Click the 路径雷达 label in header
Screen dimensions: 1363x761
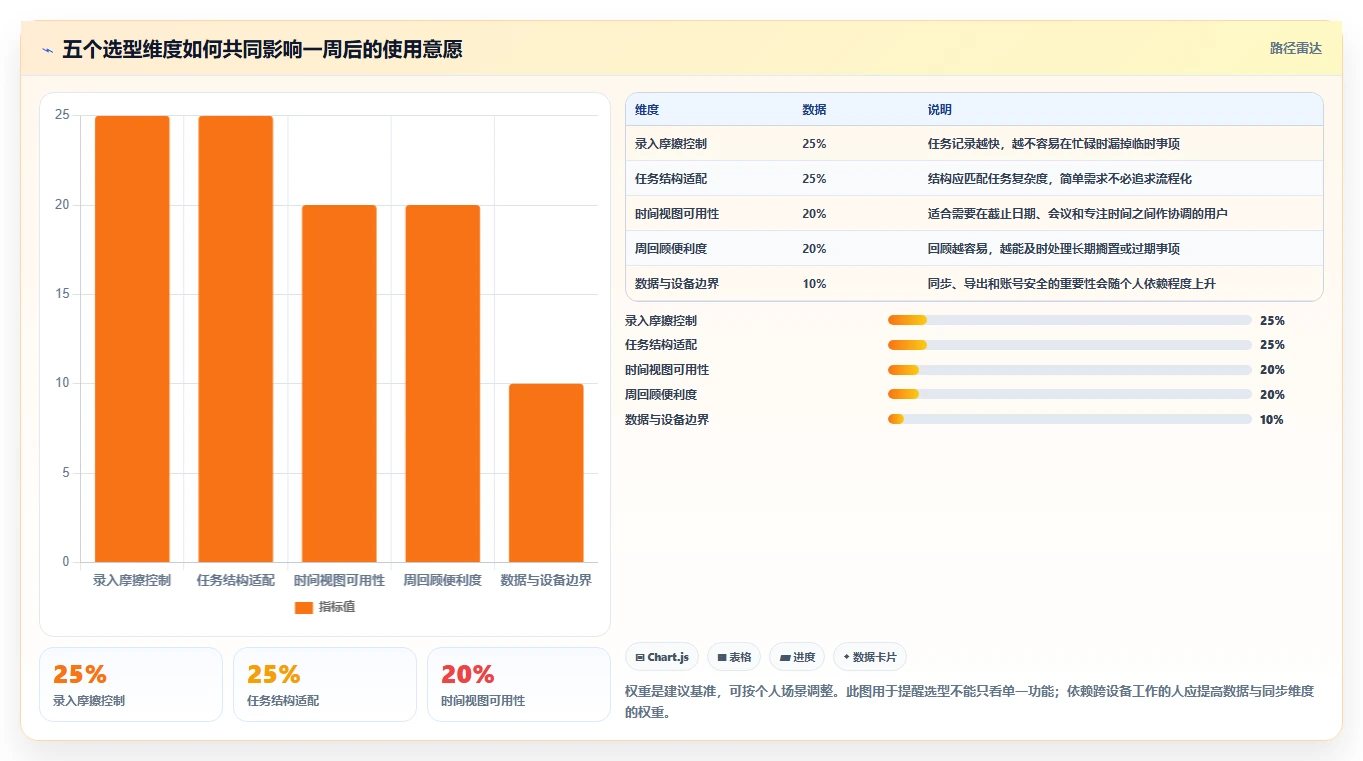tap(1295, 48)
